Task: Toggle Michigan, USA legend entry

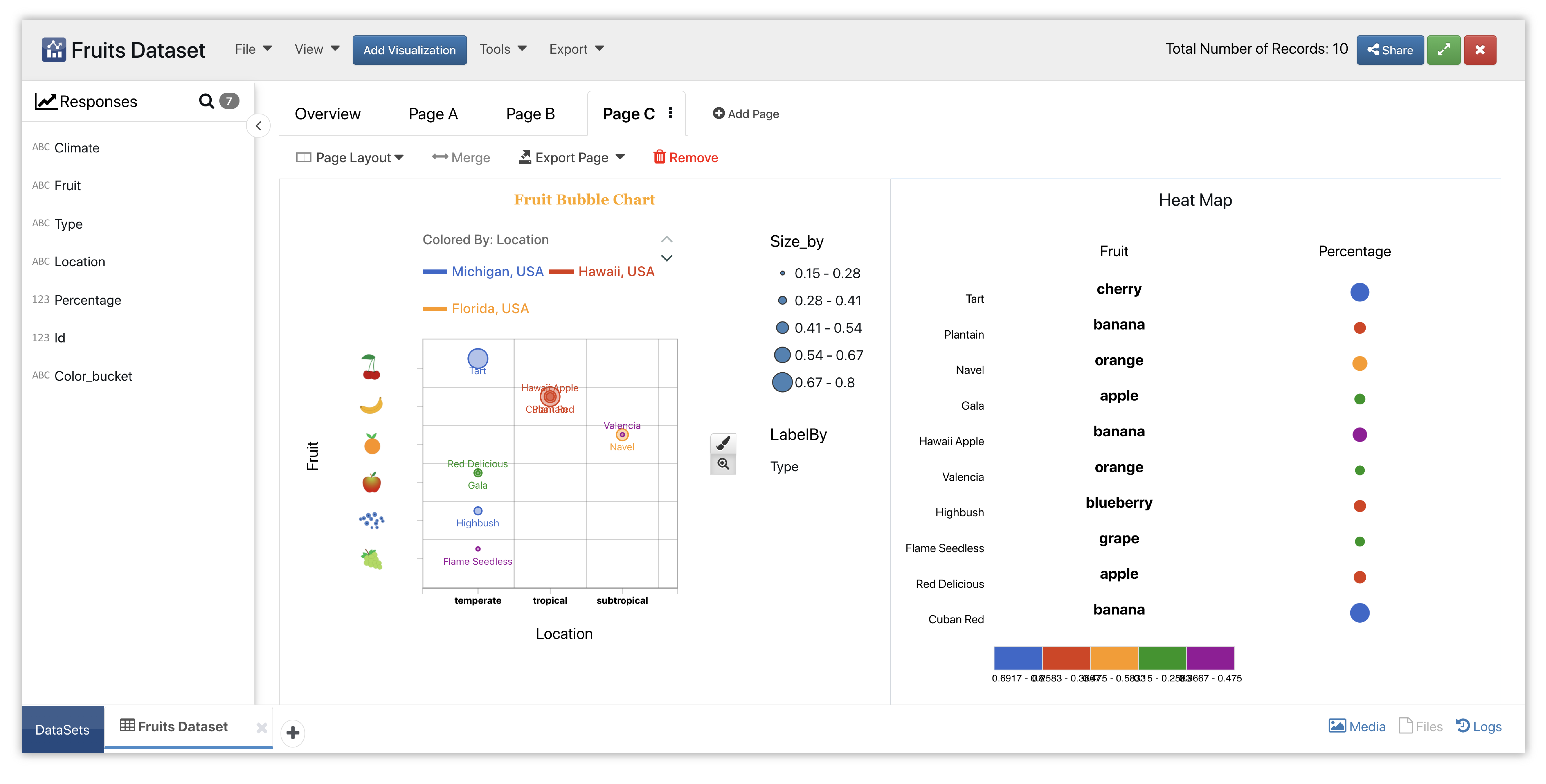Action: (483, 272)
